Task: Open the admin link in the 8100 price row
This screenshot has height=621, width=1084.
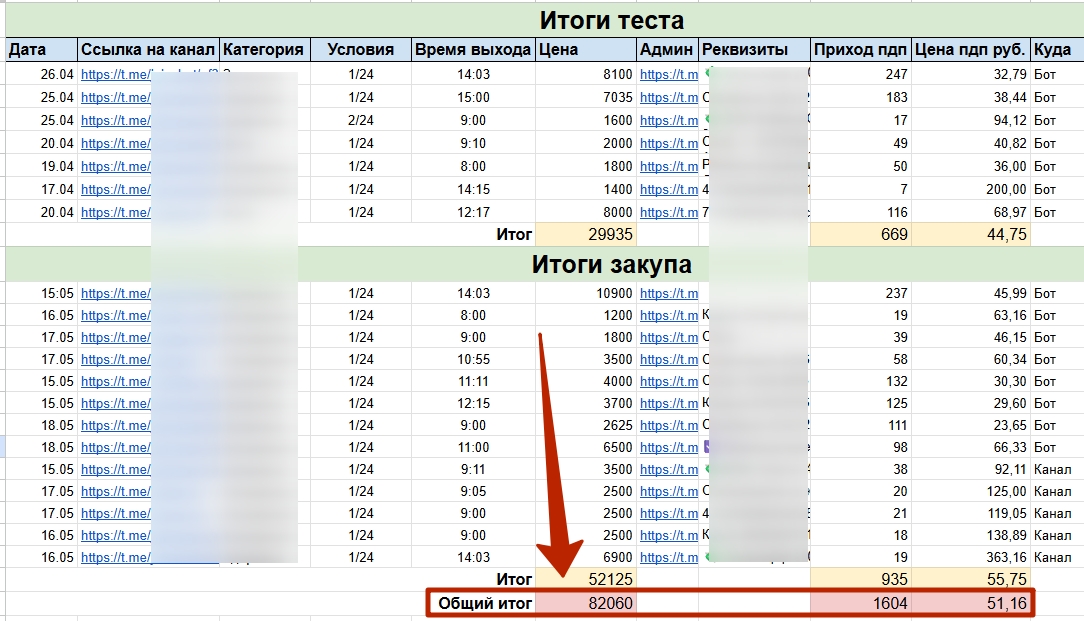Action: 669,75
